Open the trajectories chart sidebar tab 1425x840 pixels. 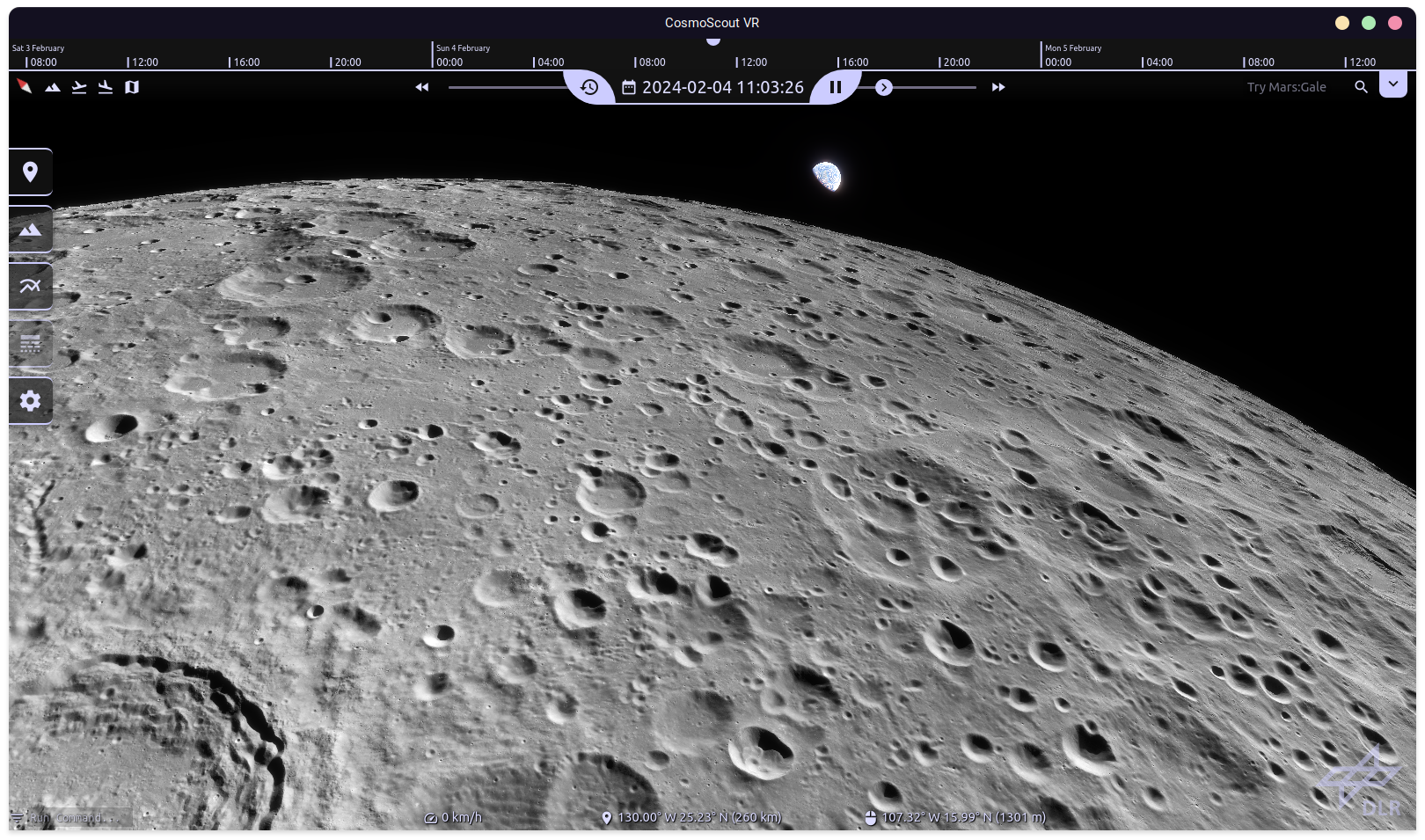(x=31, y=287)
